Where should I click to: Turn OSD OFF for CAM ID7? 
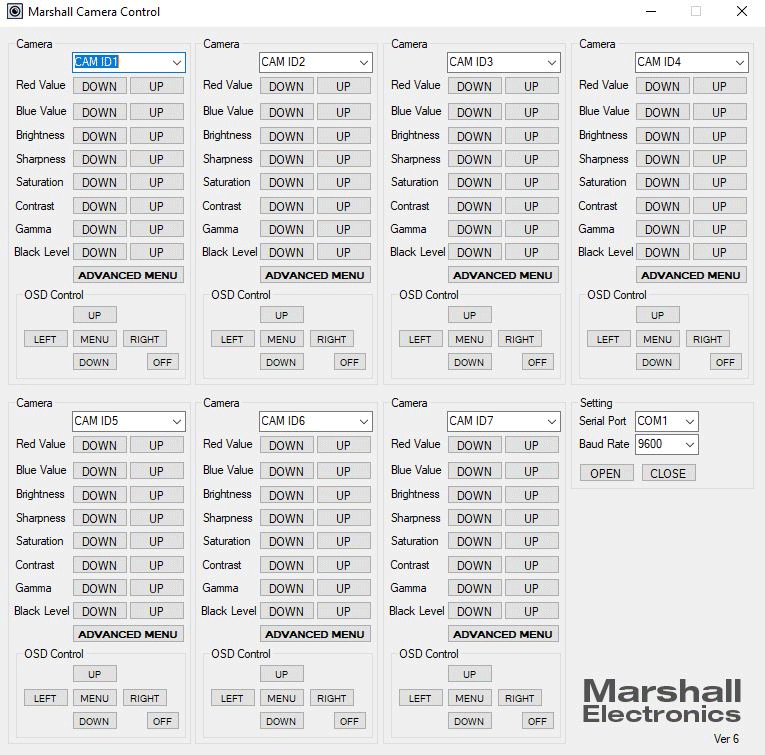pos(538,721)
